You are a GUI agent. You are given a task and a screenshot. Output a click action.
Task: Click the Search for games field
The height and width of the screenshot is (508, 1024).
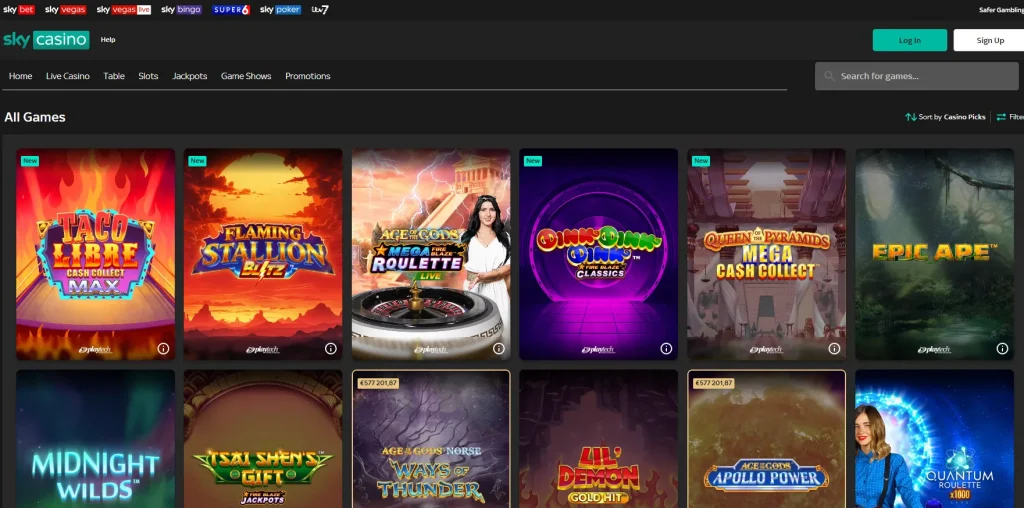917,76
